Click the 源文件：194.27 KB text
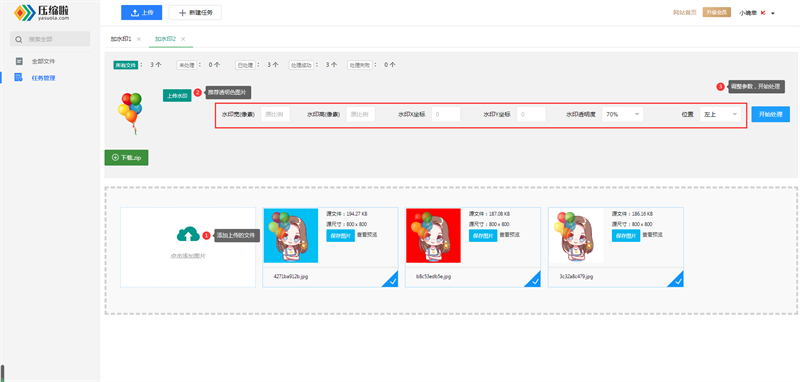The width and height of the screenshot is (800, 382). (x=346, y=214)
